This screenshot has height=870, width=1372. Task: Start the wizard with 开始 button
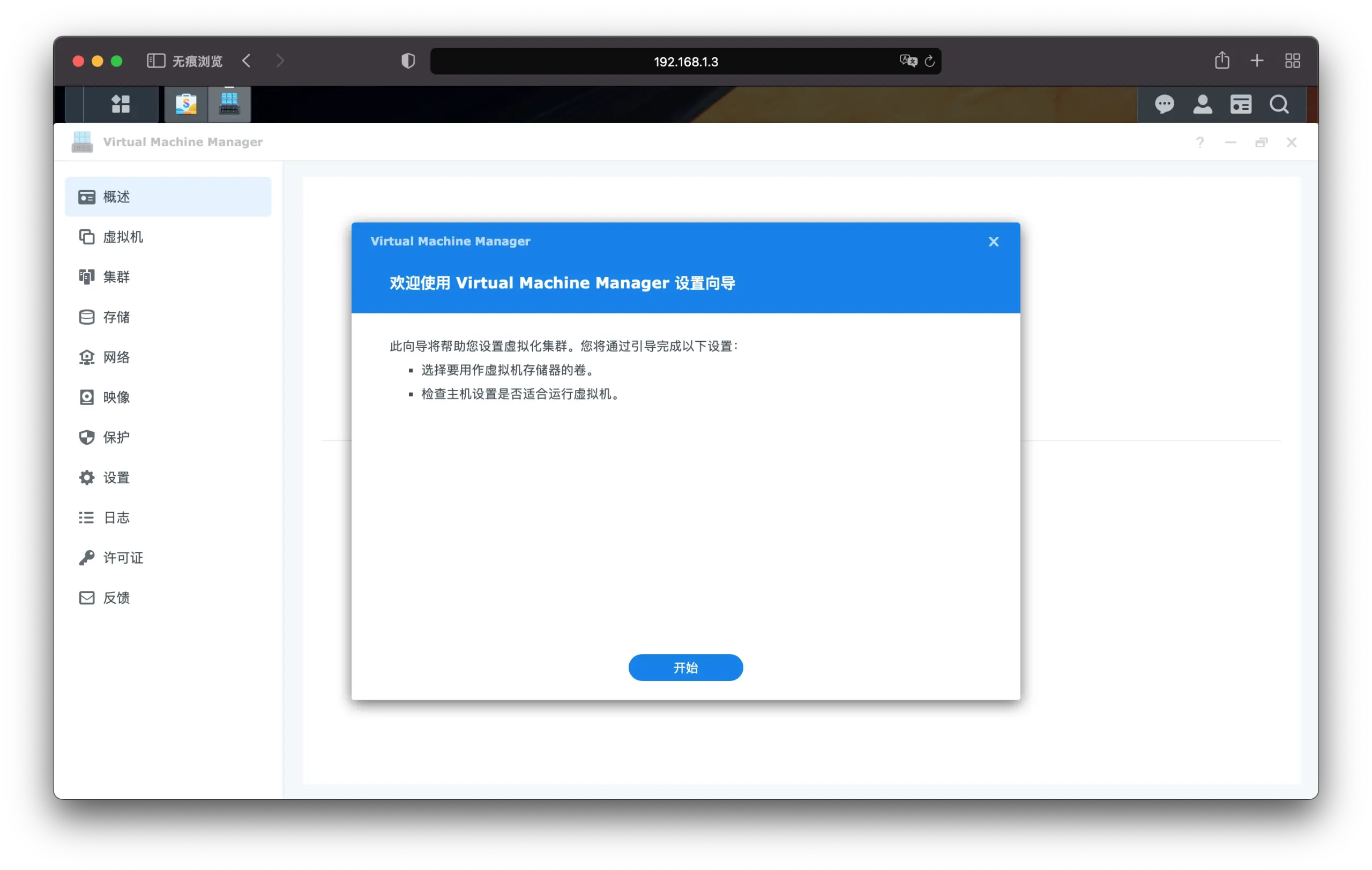[x=685, y=668]
